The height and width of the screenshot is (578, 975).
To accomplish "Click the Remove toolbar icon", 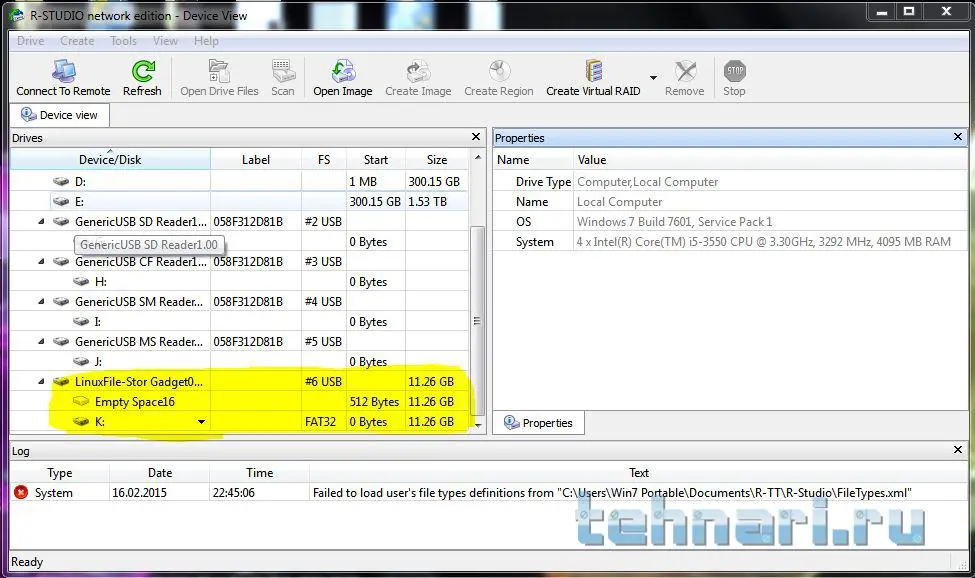I will (685, 71).
